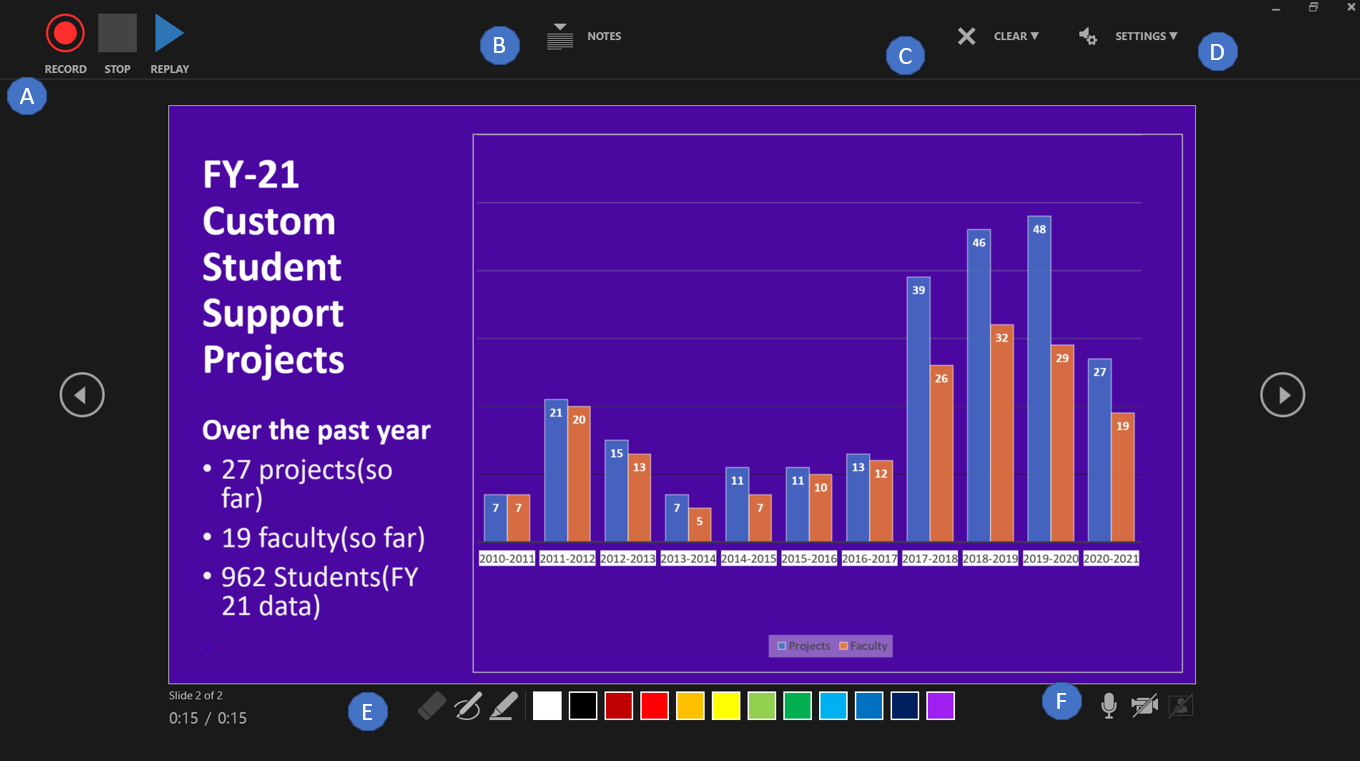Click the 'Over the past year' heading
Viewport: 1360px width, 761px height.
tap(316, 431)
